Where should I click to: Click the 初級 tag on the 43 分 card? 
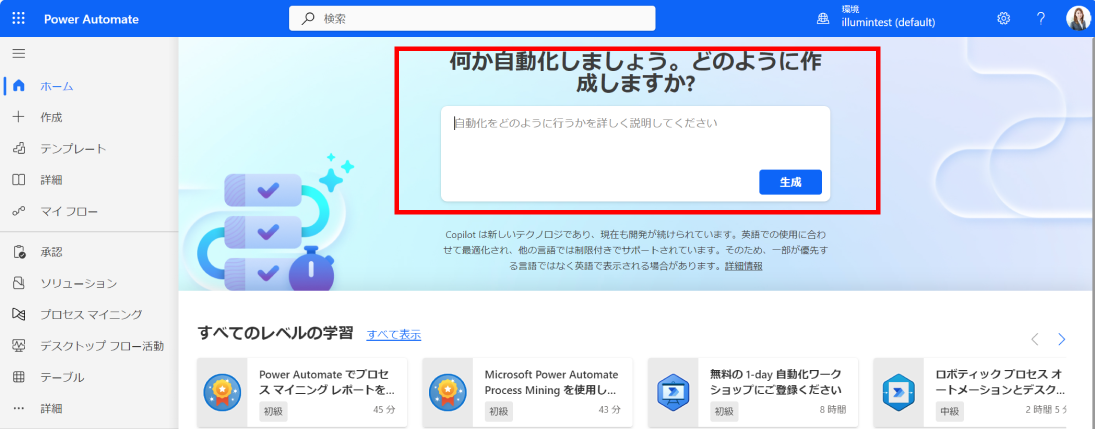[x=499, y=411]
